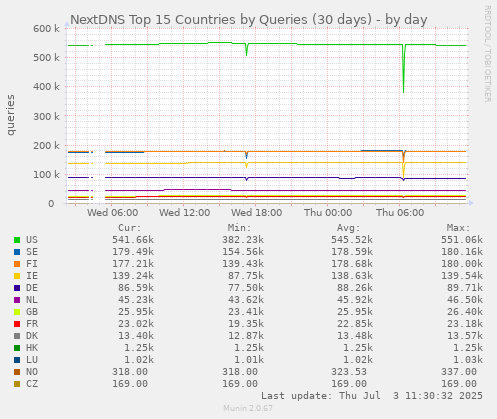This screenshot has width=497, height=419.
Task: Click the Munin 2.0.67 version text
Action: 248,408
